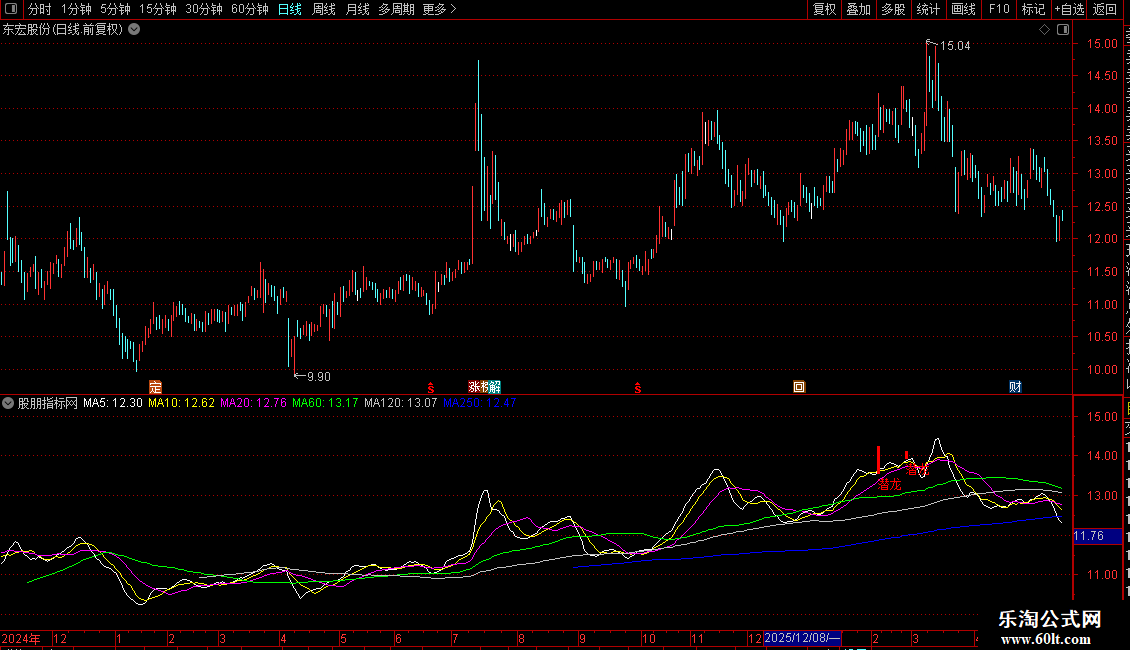Click the diamond icon in main chart corner

click(x=1044, y=30)
